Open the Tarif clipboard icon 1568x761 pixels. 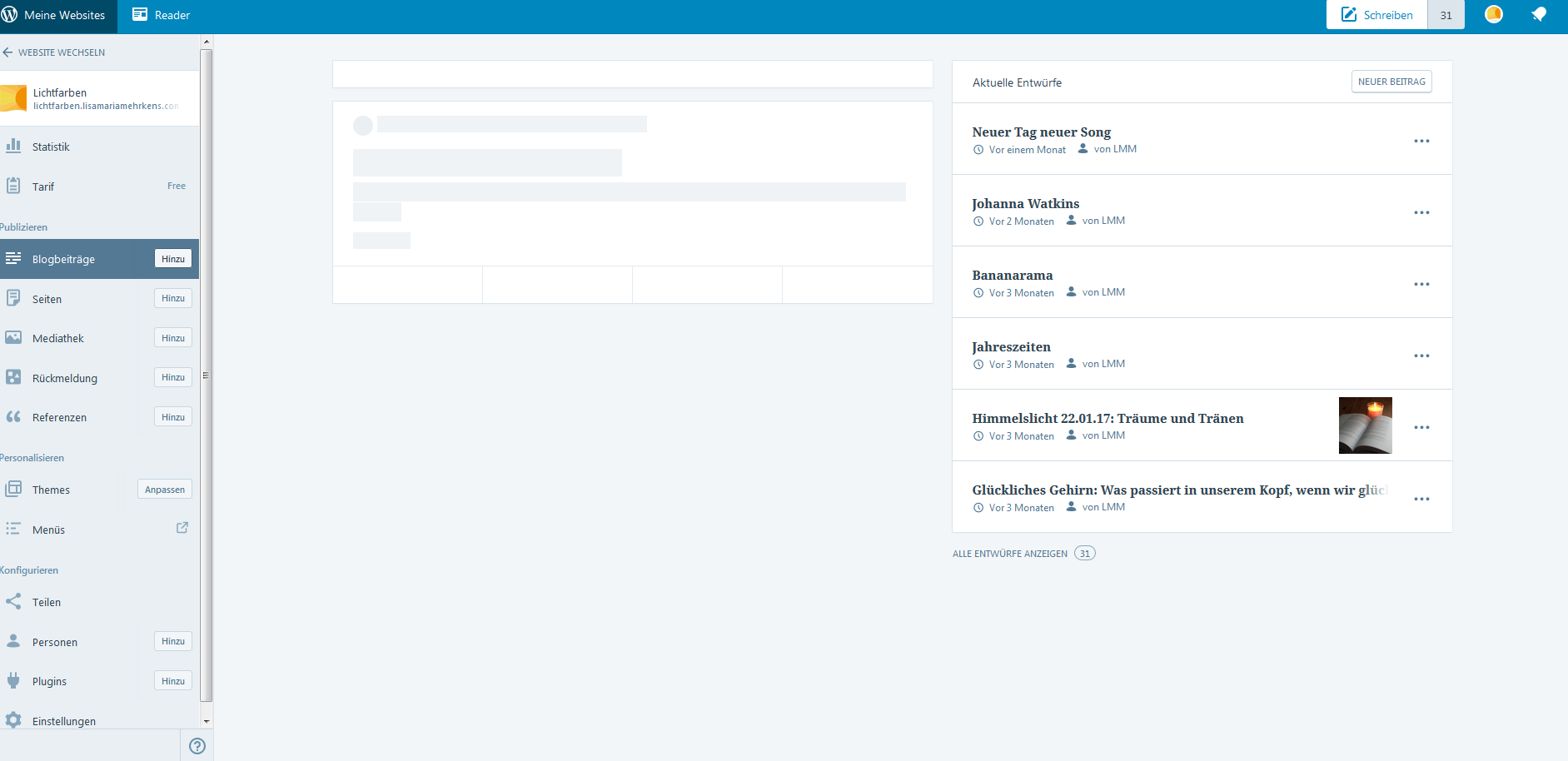tap(13, 186)
